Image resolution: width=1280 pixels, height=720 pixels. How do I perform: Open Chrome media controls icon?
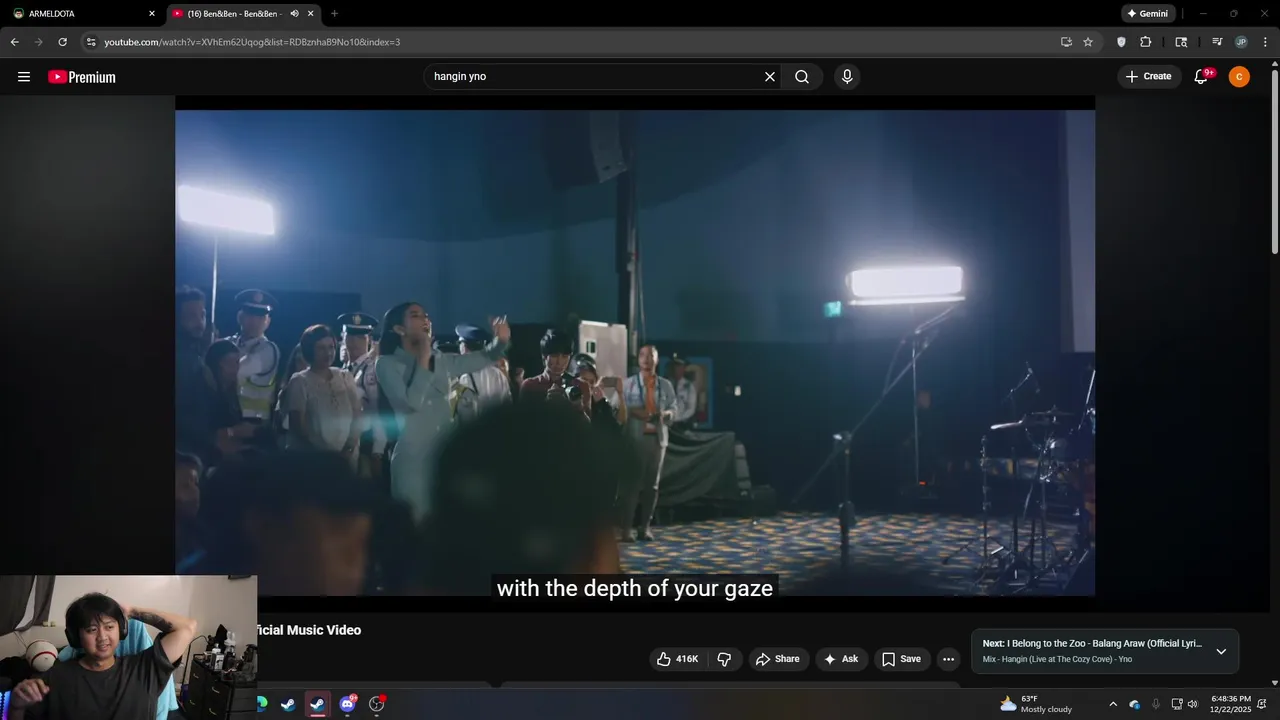[x=1217, y=42]
